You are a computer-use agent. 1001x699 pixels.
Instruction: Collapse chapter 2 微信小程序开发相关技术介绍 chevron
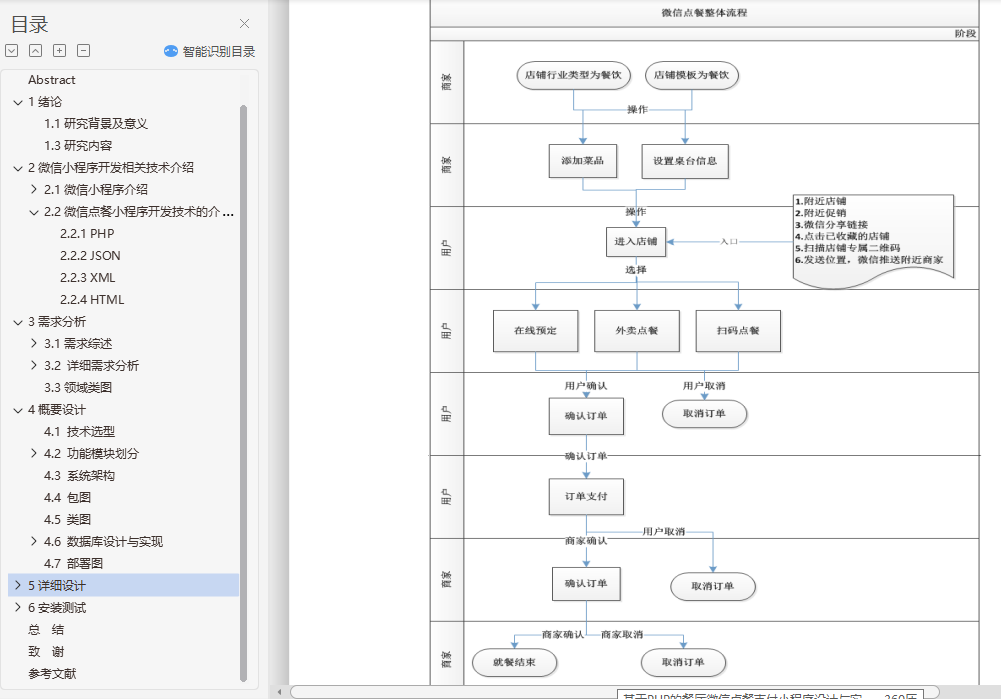coord(18,168)
